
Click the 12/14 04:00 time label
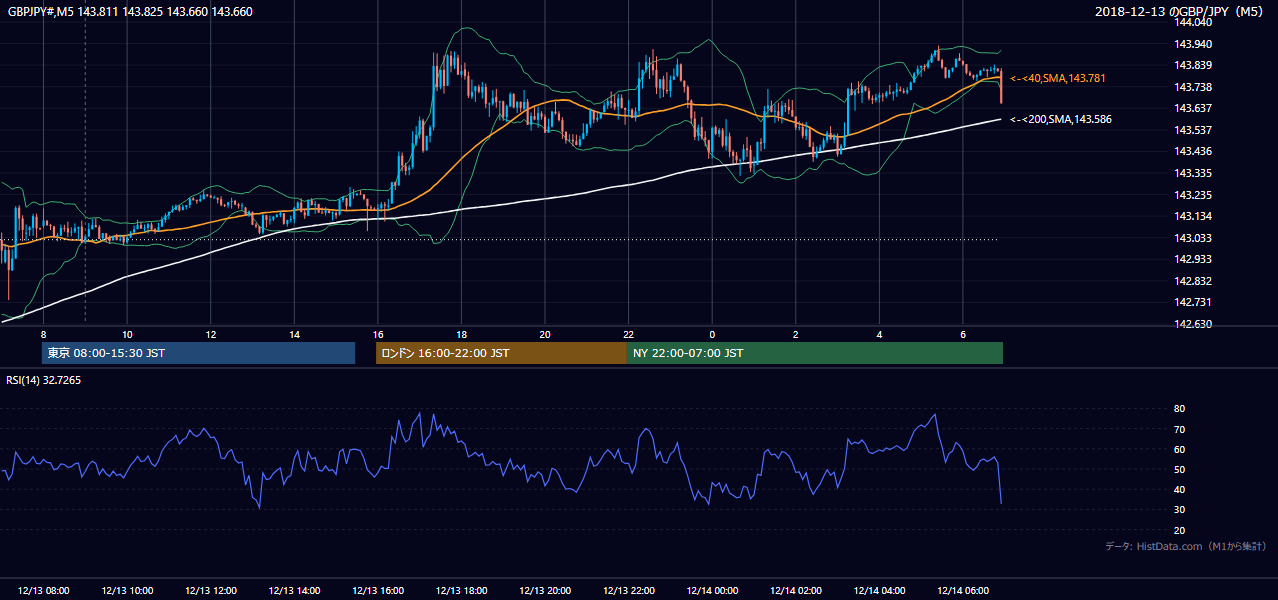pos(880,591)
